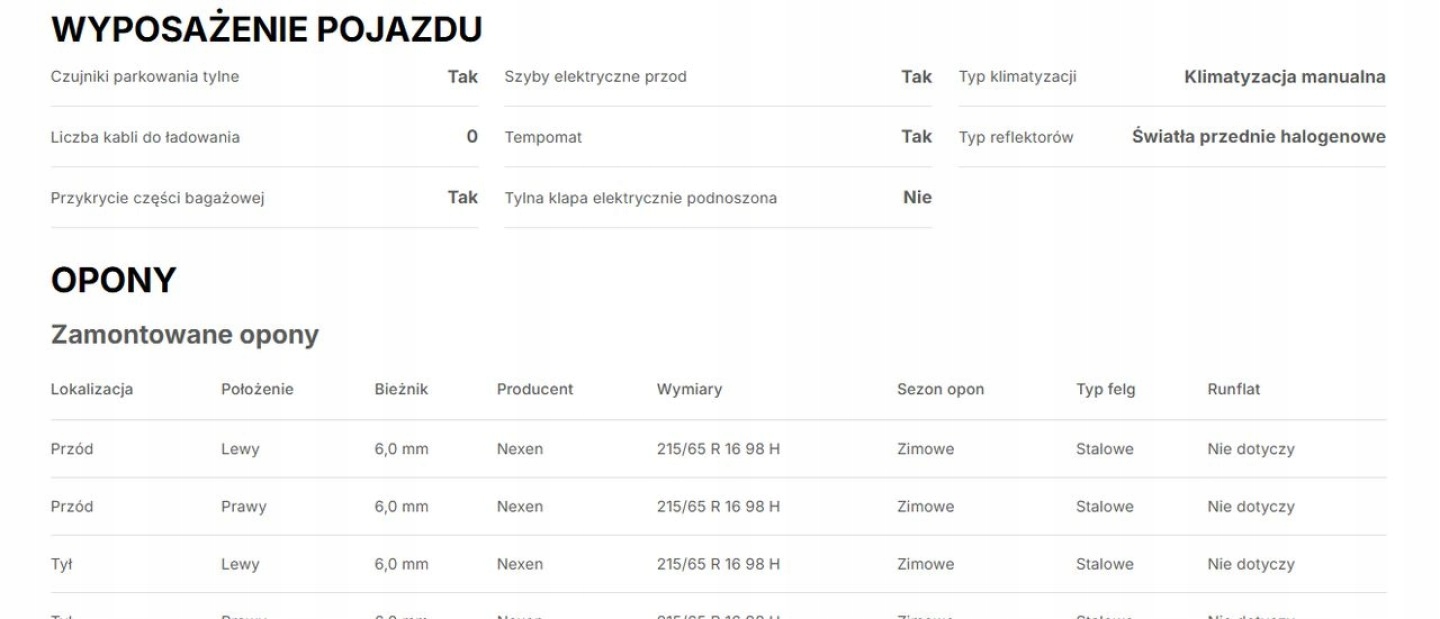The width and height of the screenshot is (1440, 619).
Task: Select the Czujniki parkowania tylne label
Action: point(145,77)
